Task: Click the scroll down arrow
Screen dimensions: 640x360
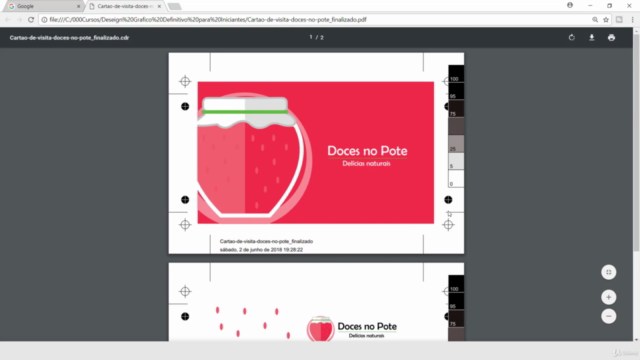Action: click(x=636, y=339)
